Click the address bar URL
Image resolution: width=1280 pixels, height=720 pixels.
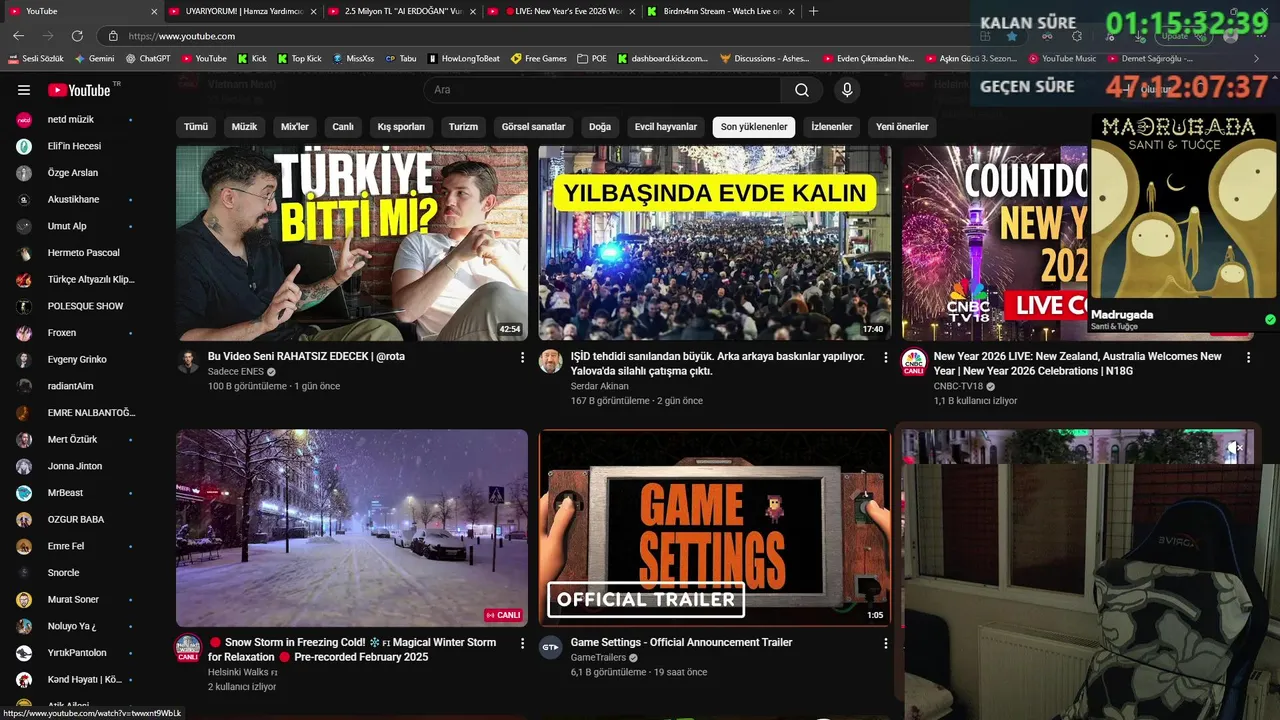[x=182, y=36]
